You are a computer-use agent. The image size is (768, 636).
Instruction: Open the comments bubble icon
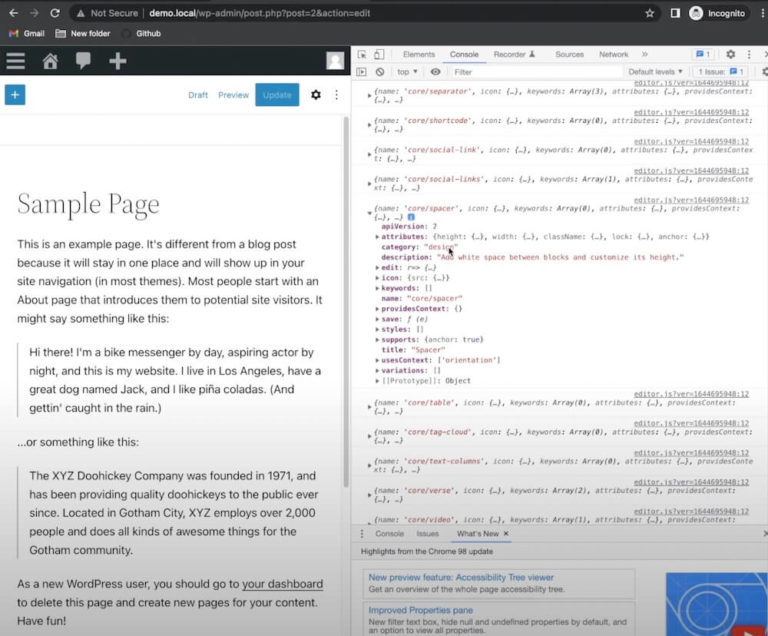click(83, 61)
